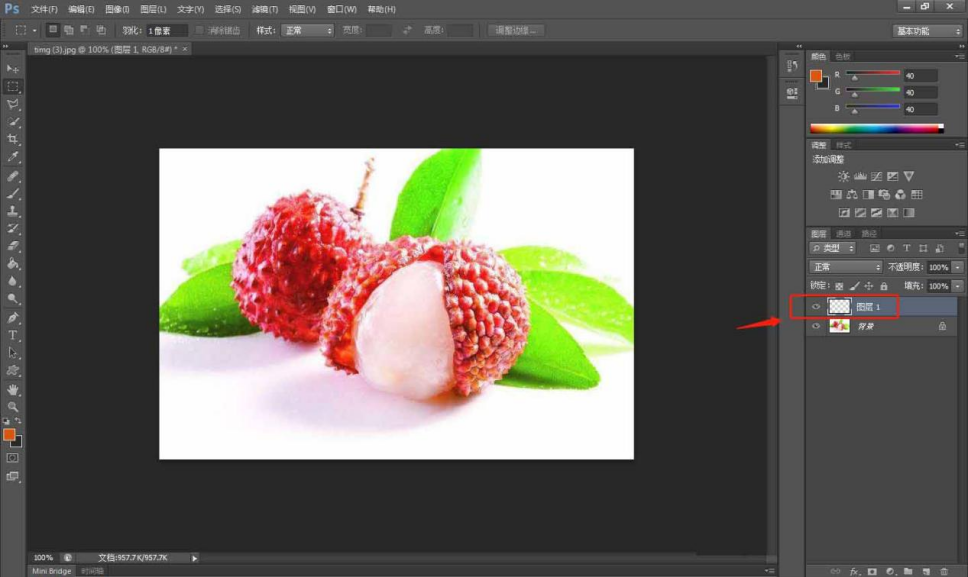Select the Move tool
968x577 pixels.
(x=13, y=68)
